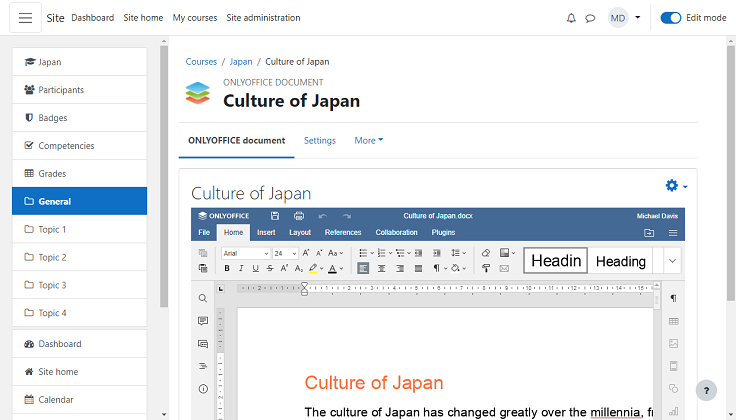Open the Comments panel in left sidebar

[203, 321]
